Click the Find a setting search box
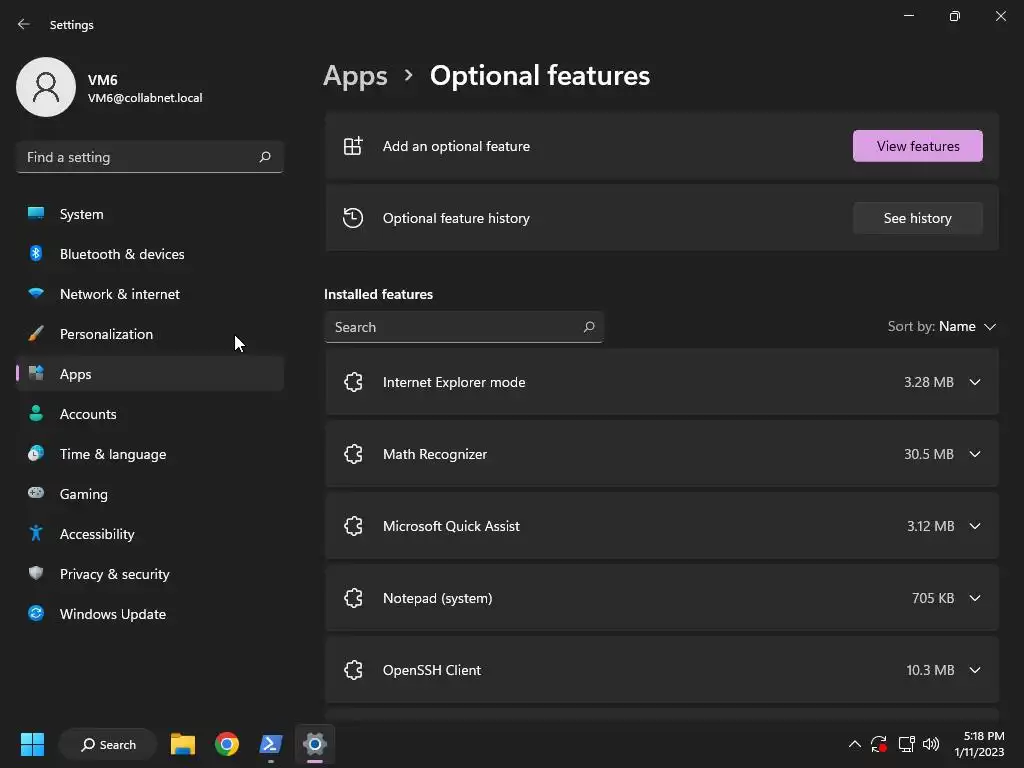1024x768 pixels. pyautogui.click(x=140, y=157)
